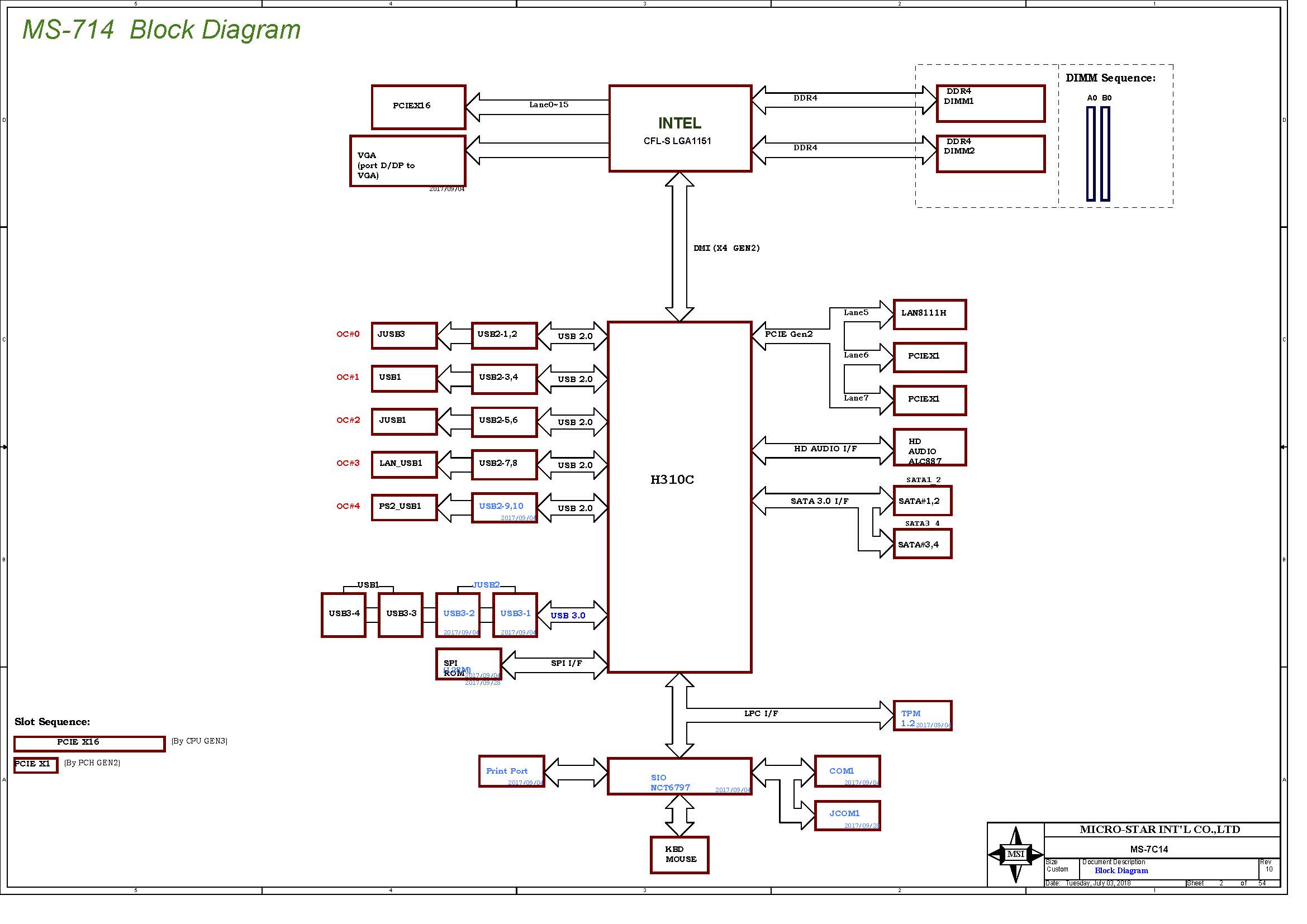Click the JUSB3 header block
Image resolution: width=1307 pixels, height=924 pixels.
click(x=403, y=335)
